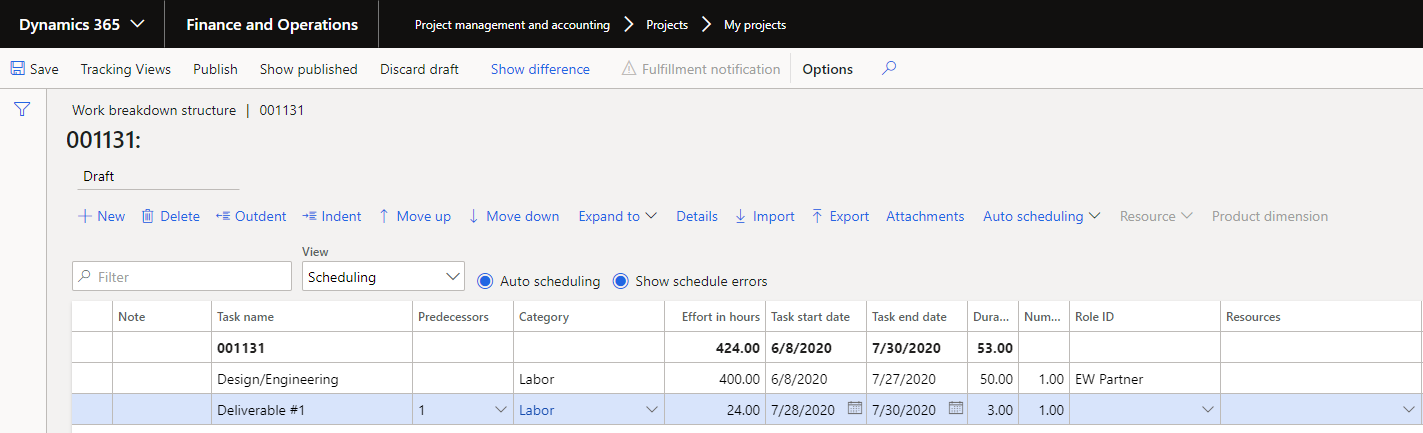Open the Auto scheduling toolbar menu

[1041, 216]
